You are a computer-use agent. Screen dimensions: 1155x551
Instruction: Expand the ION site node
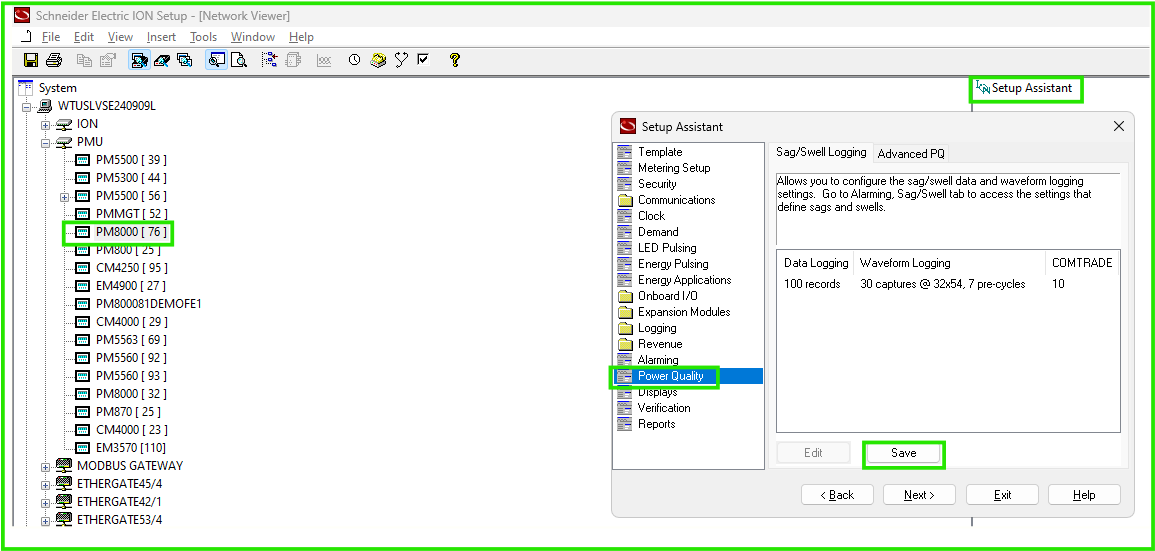(x=46, y=124)
